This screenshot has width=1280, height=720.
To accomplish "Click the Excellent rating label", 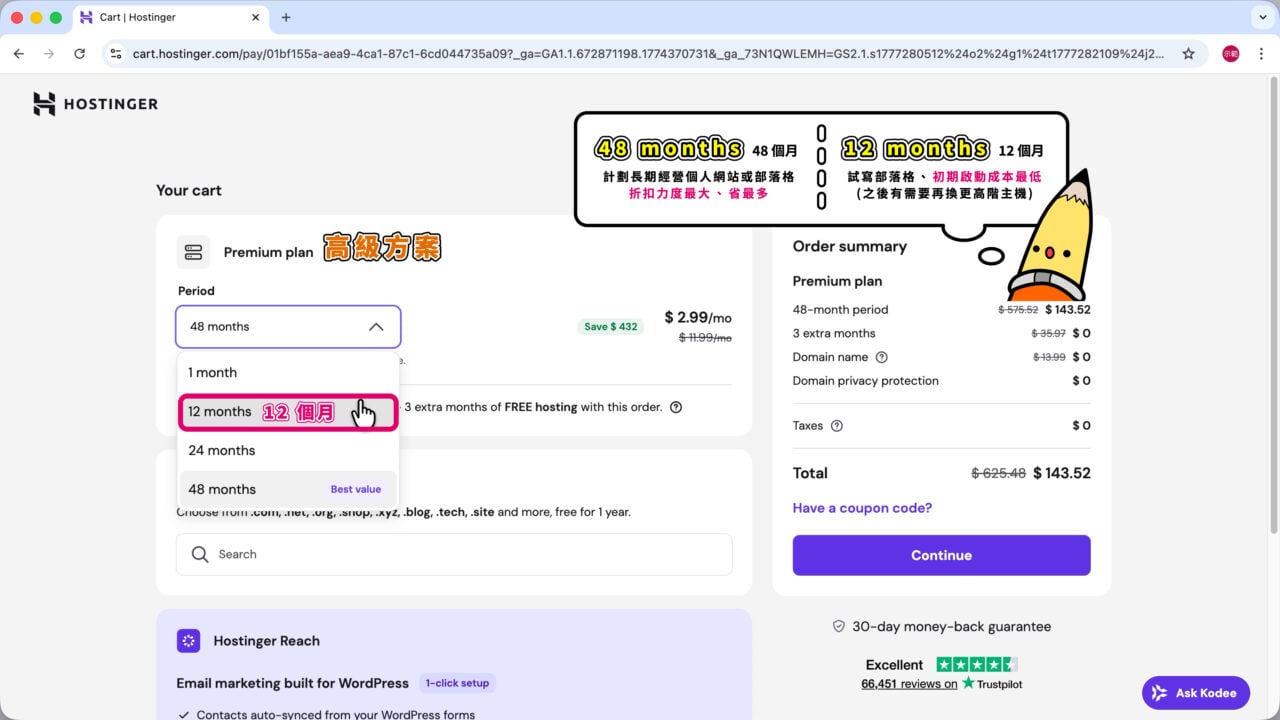I will click(894, 665).
